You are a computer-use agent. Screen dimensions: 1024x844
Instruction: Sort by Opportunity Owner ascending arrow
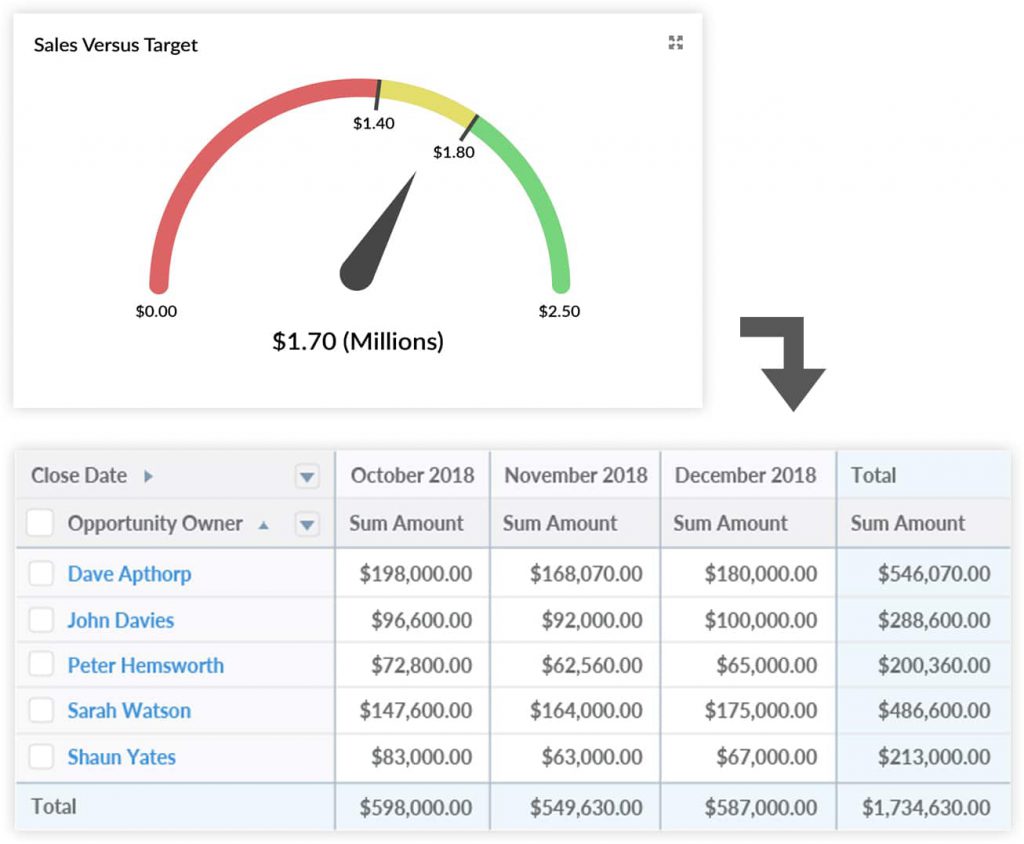click(264, 525)
